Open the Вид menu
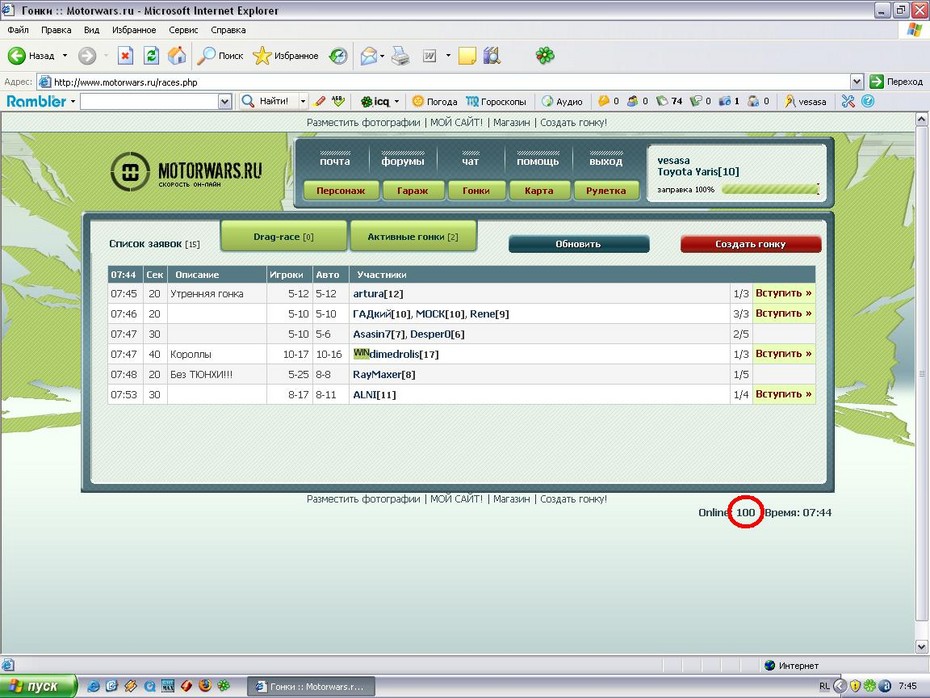Image resolution: width=930 pixels, height=698 pixels. pyautogui.click(x=91, y=30)
